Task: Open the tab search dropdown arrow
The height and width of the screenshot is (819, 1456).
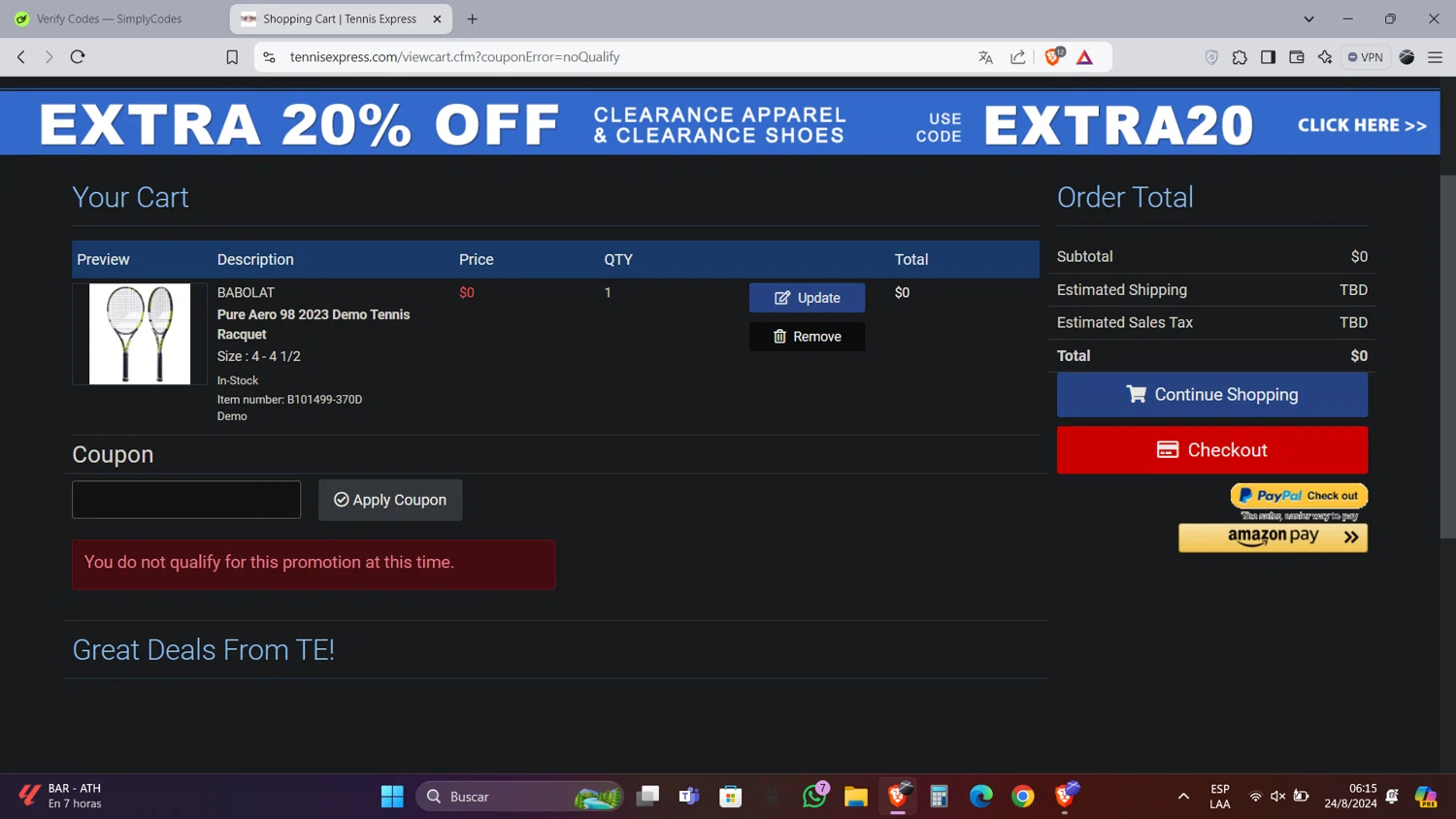Action: pos(1308,18)
